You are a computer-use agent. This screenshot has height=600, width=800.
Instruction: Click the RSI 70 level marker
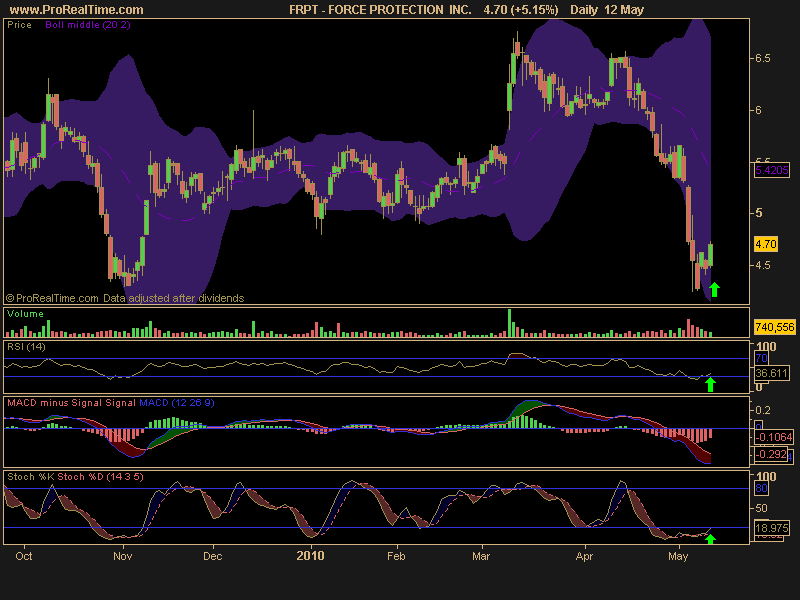click(x=761, y=358)
